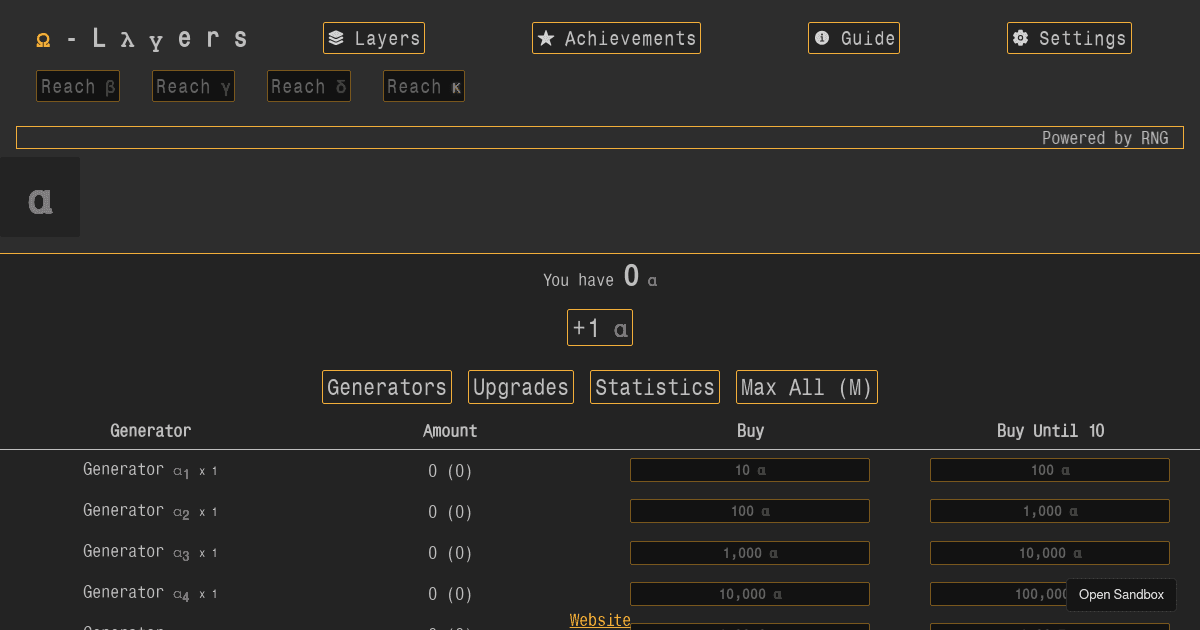Image resolution: width=1200 pixels, height=630 pixels.
Task: Open the game Guide
Action: pos(853,37)
